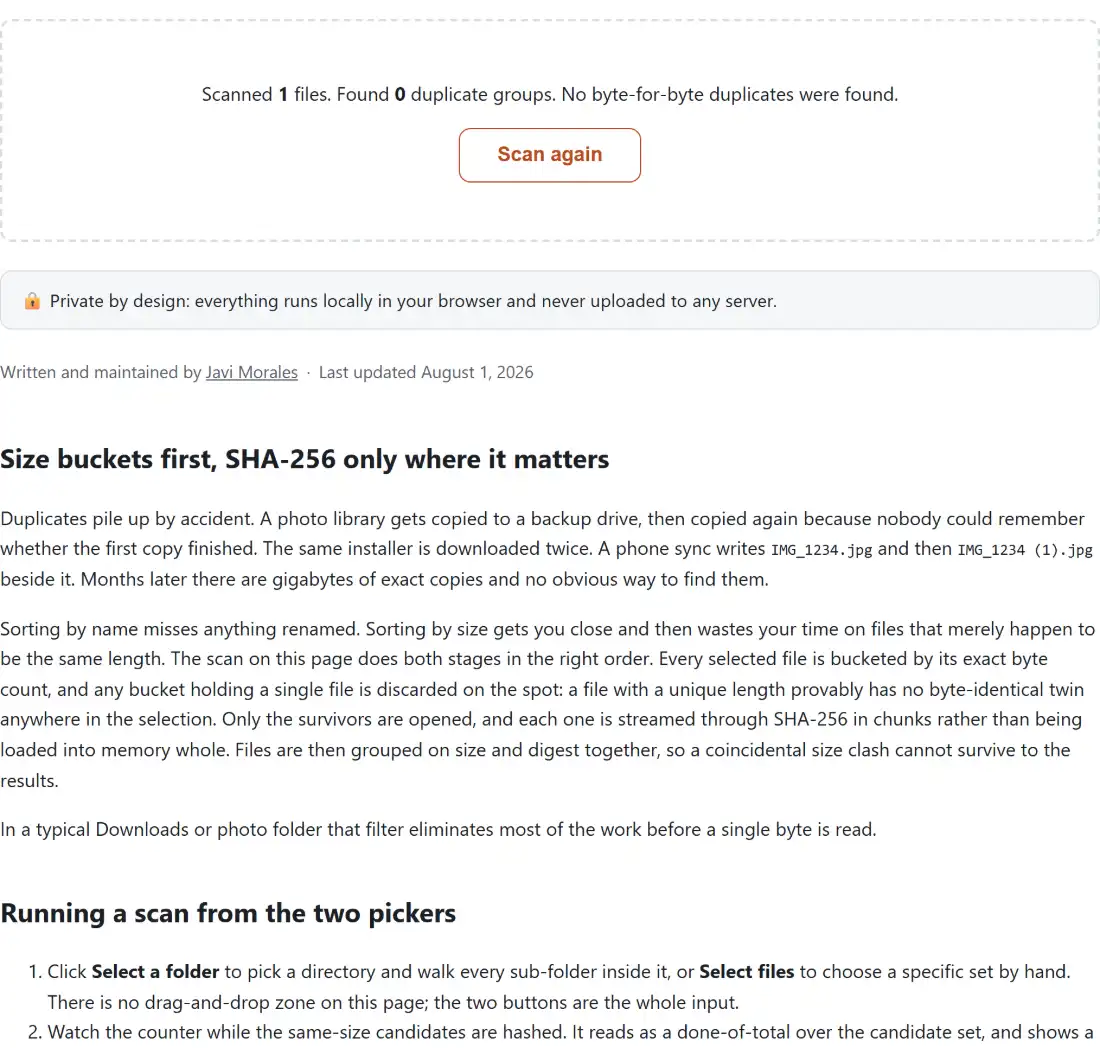Click the 'Written and maintained by' text
Screen dimensions: 1100x1048
tap(101, 372)
